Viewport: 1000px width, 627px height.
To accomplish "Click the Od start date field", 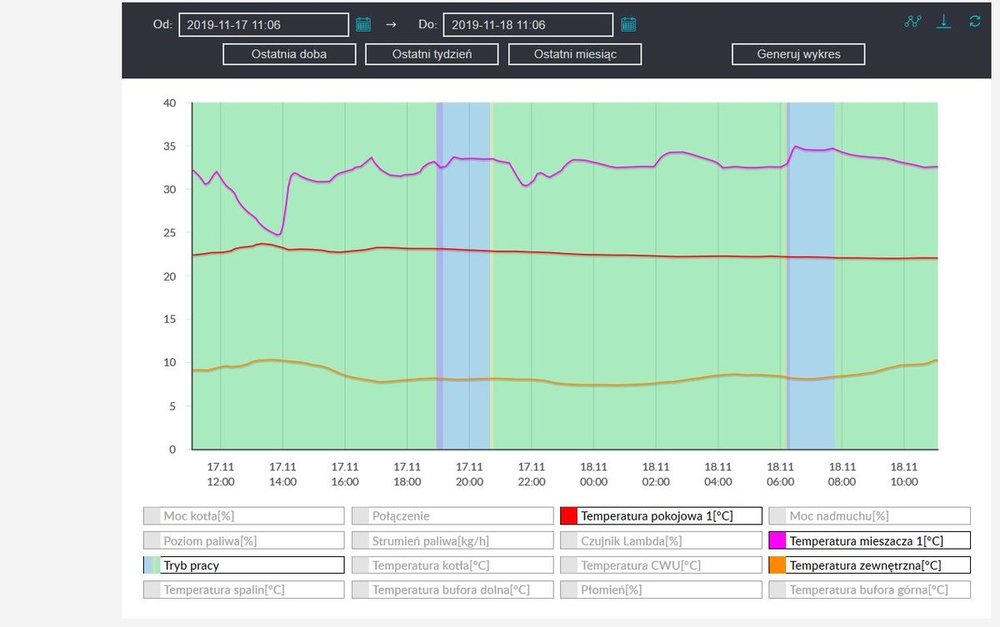I will pyautogui.click(x=264, y=25).
